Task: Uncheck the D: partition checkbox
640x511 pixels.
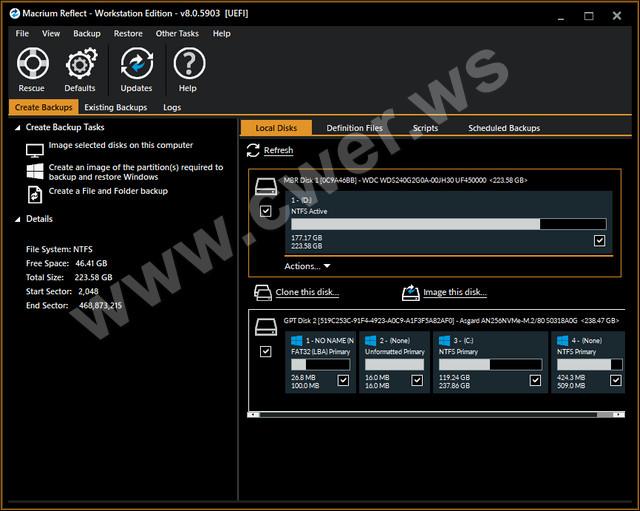Action: (599, 240)
